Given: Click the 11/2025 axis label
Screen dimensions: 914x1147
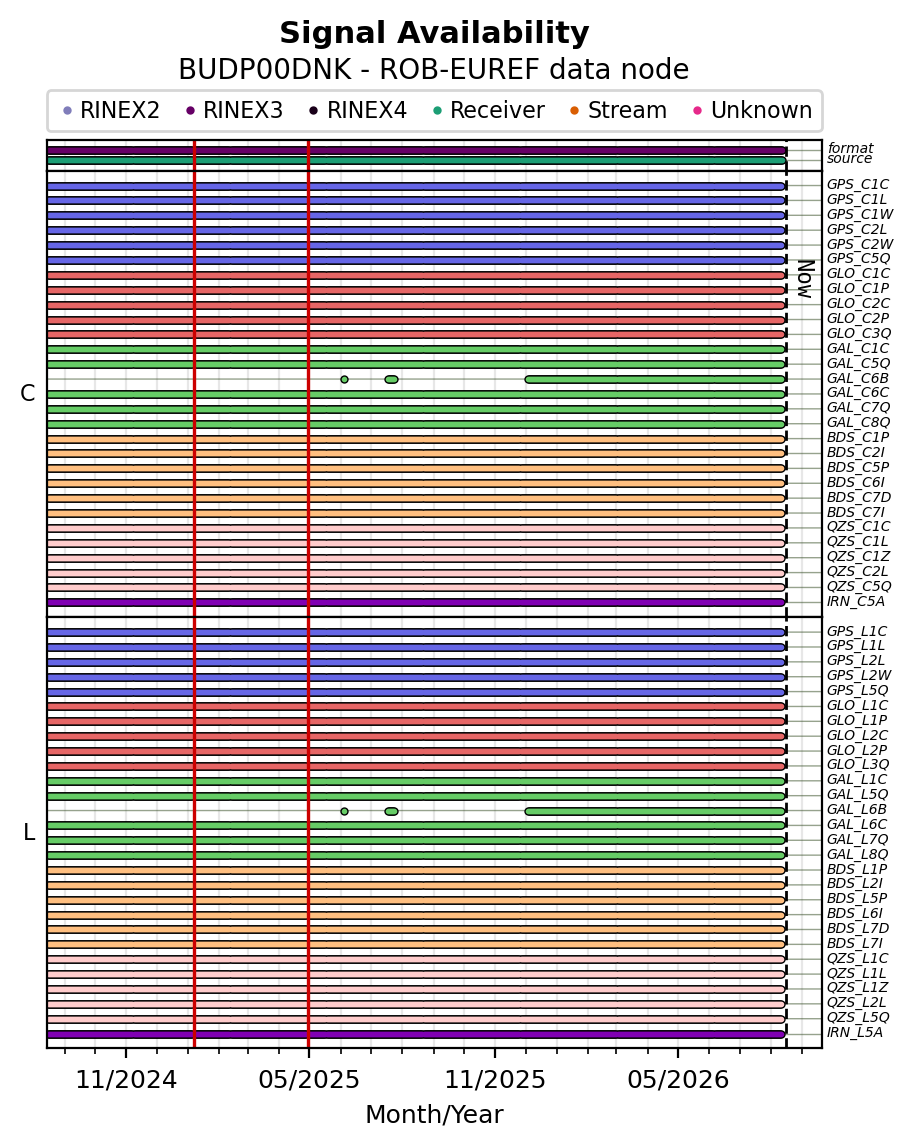Looking at the screenshot, I should (495, 1080).
